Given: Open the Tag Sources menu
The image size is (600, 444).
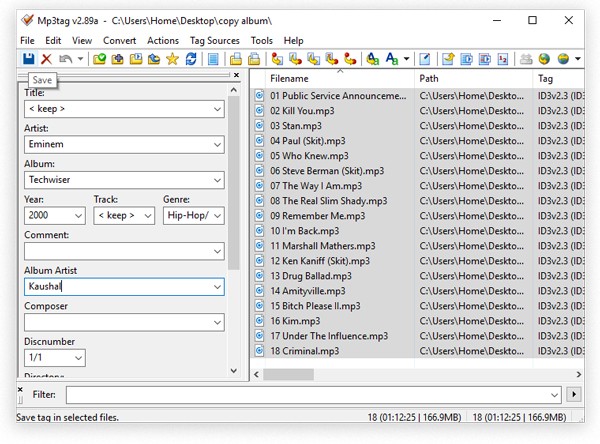Looking at the screenshot, I should [x=215, y=41].
